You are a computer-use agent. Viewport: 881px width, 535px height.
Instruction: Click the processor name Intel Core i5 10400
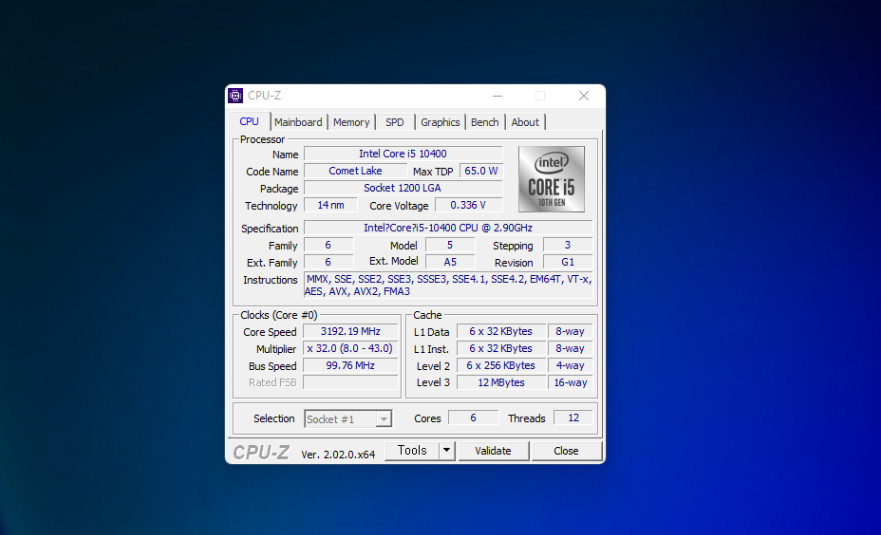[x=403, y=154]
